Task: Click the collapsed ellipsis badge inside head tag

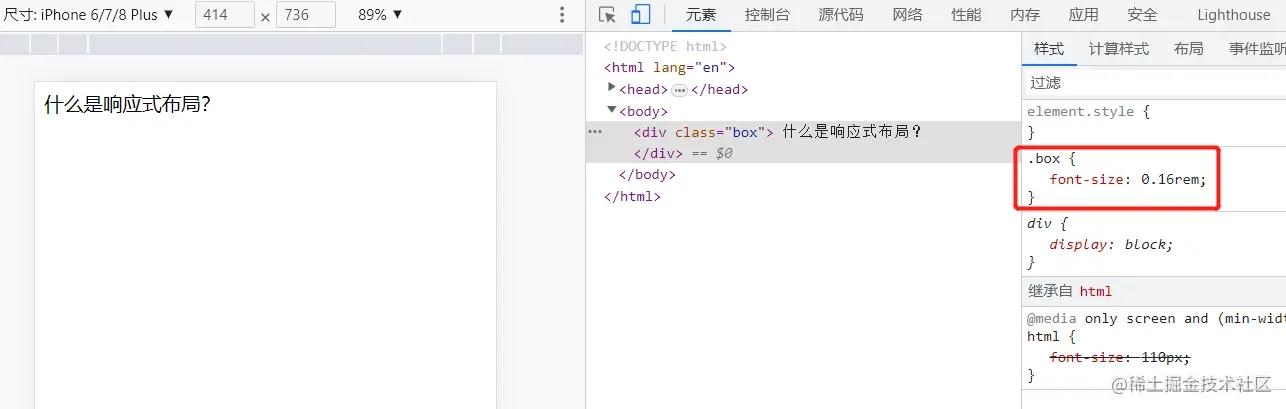Action: click(679, 90)
